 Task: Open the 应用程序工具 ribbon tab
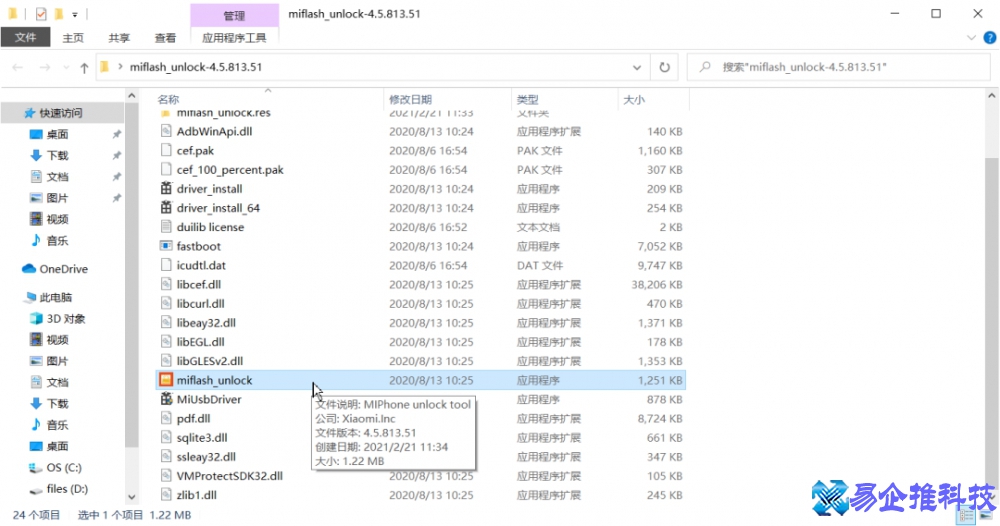[234, 38]
